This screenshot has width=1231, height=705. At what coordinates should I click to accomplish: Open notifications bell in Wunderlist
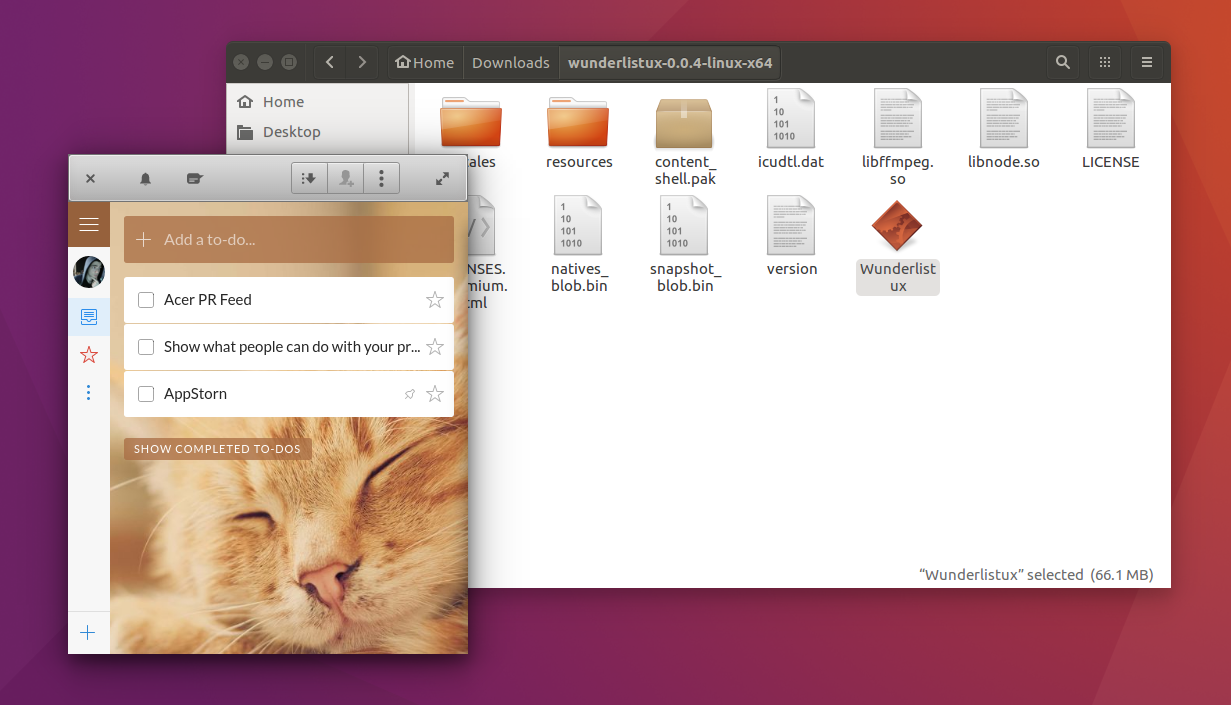tap(145, 178)
